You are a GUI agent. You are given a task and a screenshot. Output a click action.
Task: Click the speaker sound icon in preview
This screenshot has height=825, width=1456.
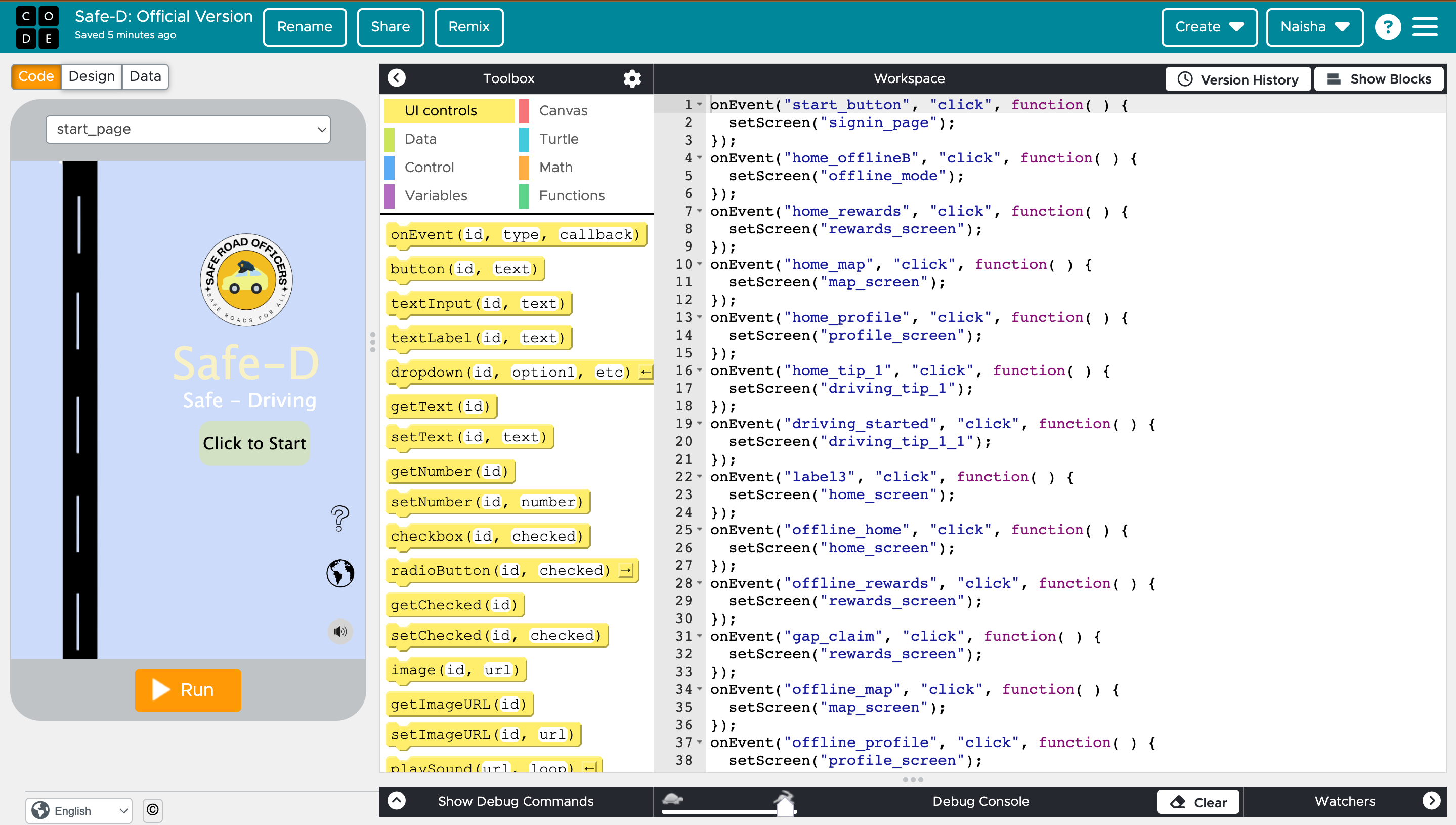tap(340, 631)
